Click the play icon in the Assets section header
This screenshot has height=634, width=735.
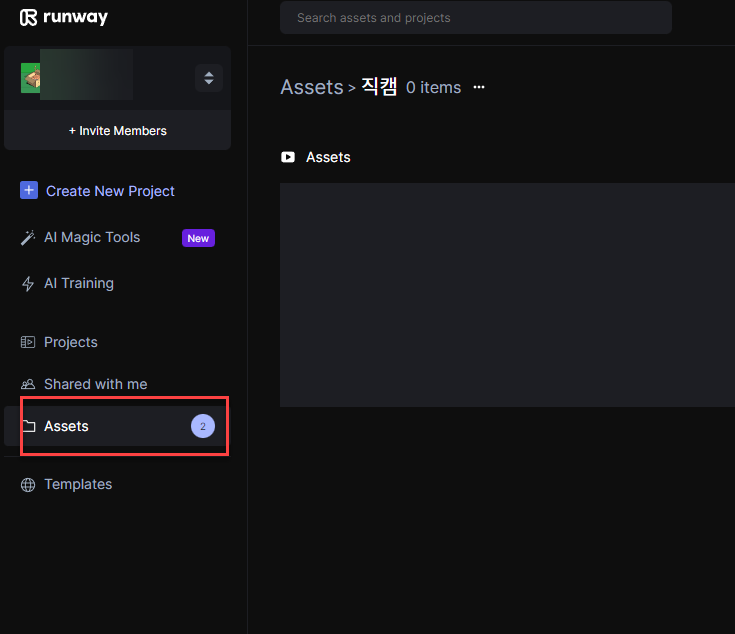point(288,157)
